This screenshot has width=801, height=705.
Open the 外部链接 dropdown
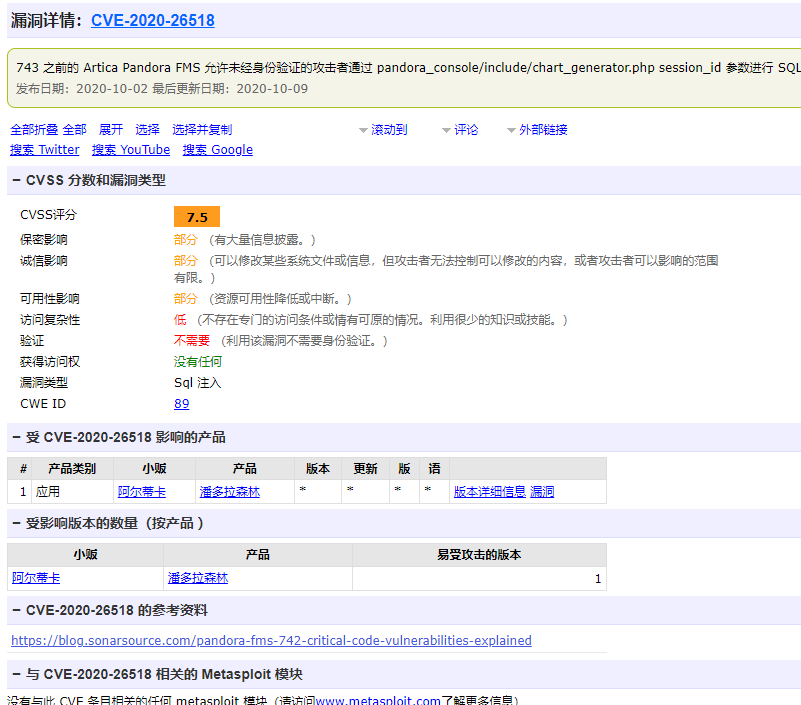coord(537,130)
